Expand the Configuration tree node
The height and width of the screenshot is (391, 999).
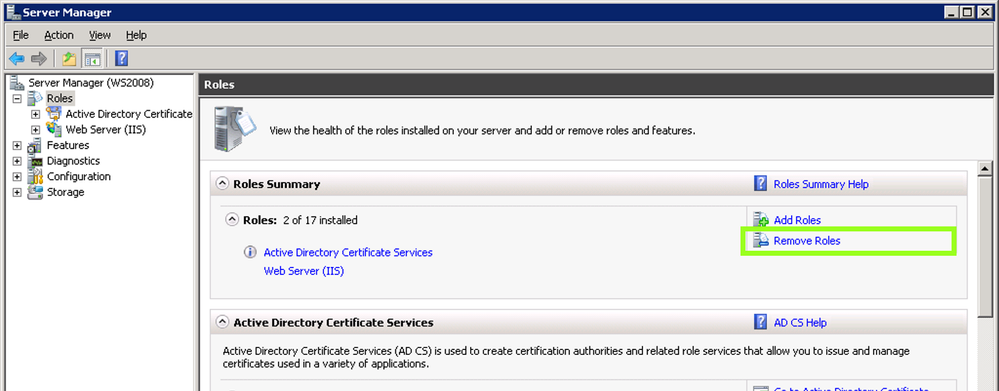tap(17, 177)
